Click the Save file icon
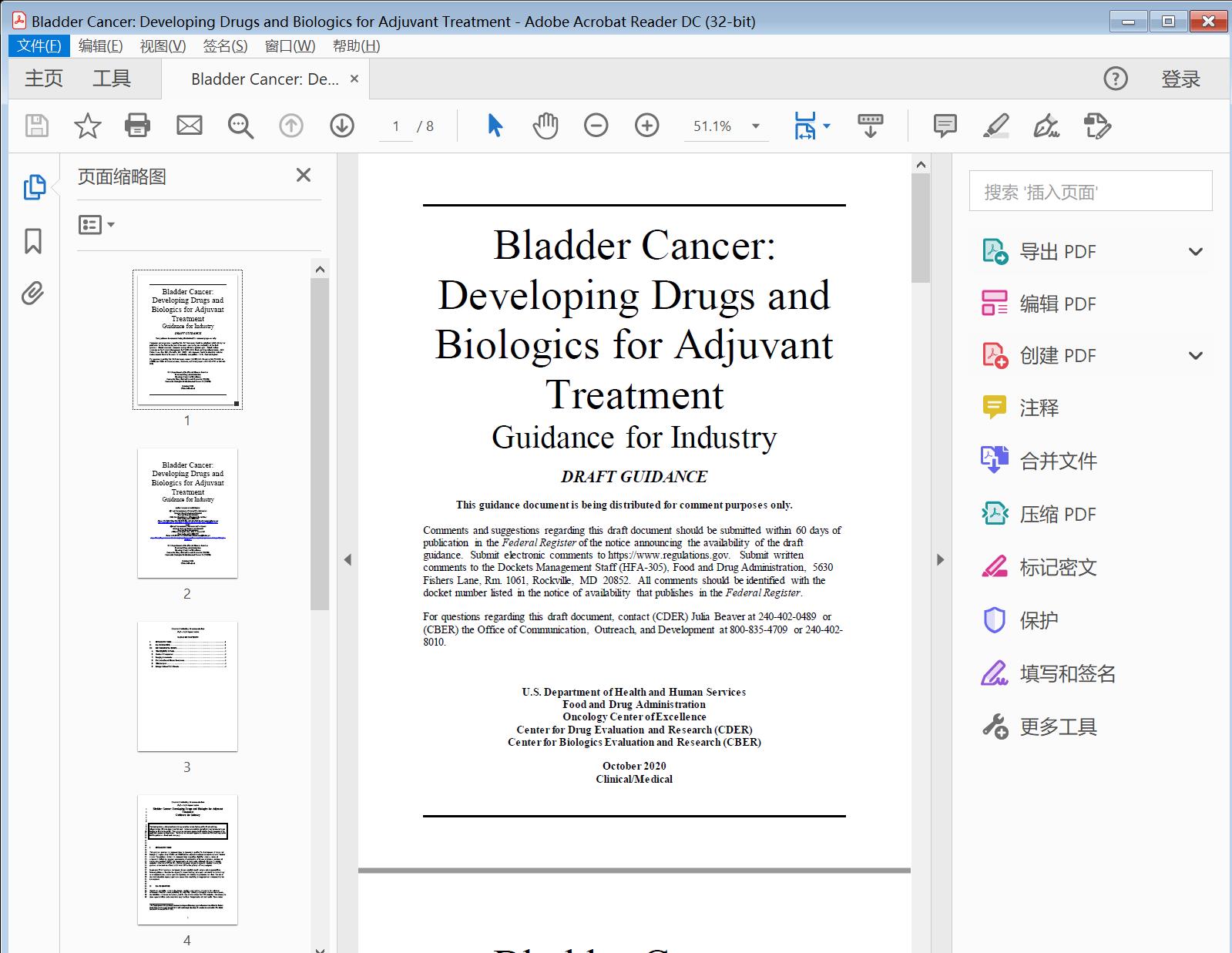Image resolution: width=1232 pixels, height=953 pixels. tap(37, 126)
